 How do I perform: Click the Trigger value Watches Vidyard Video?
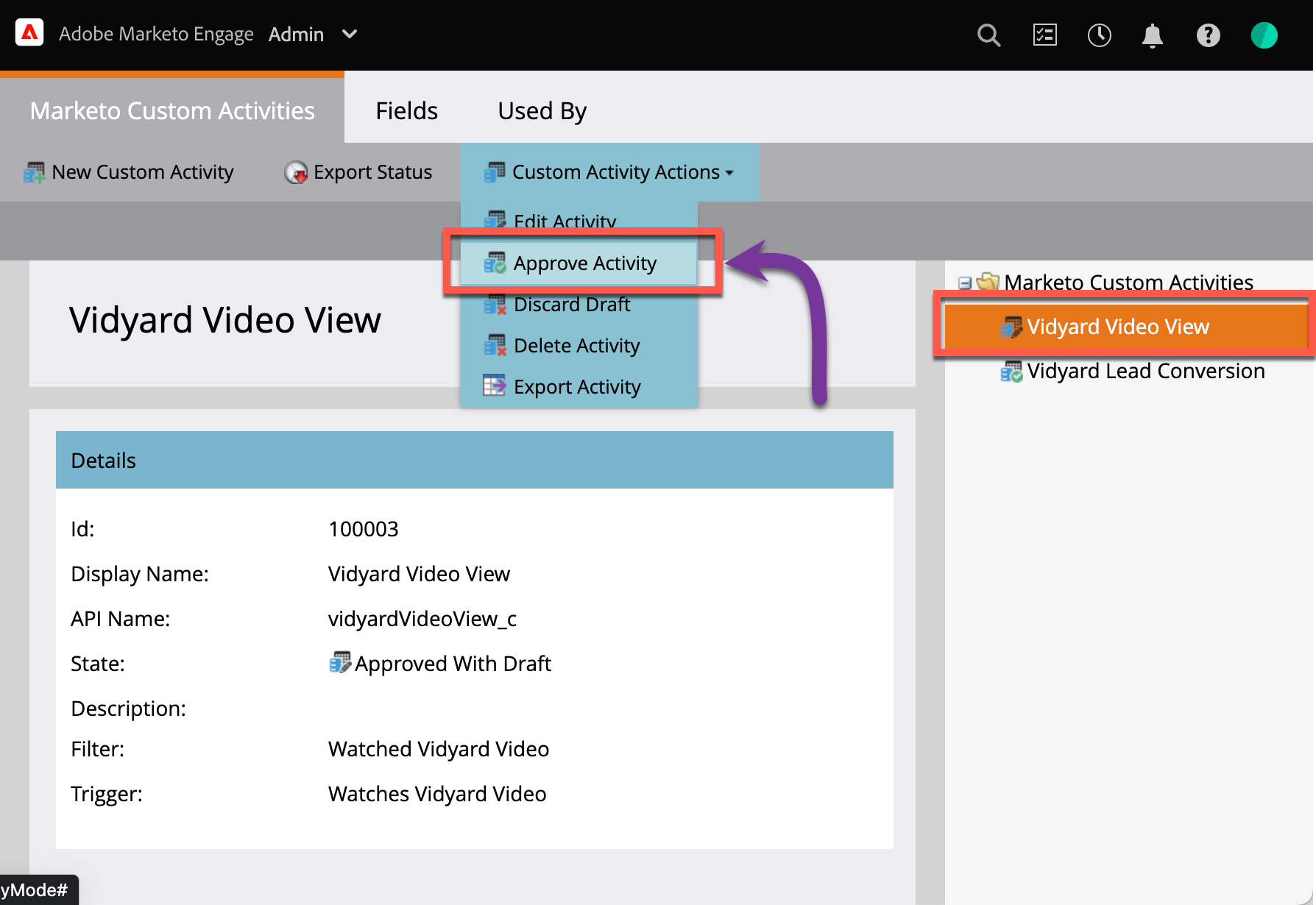(x=437, y=794)
